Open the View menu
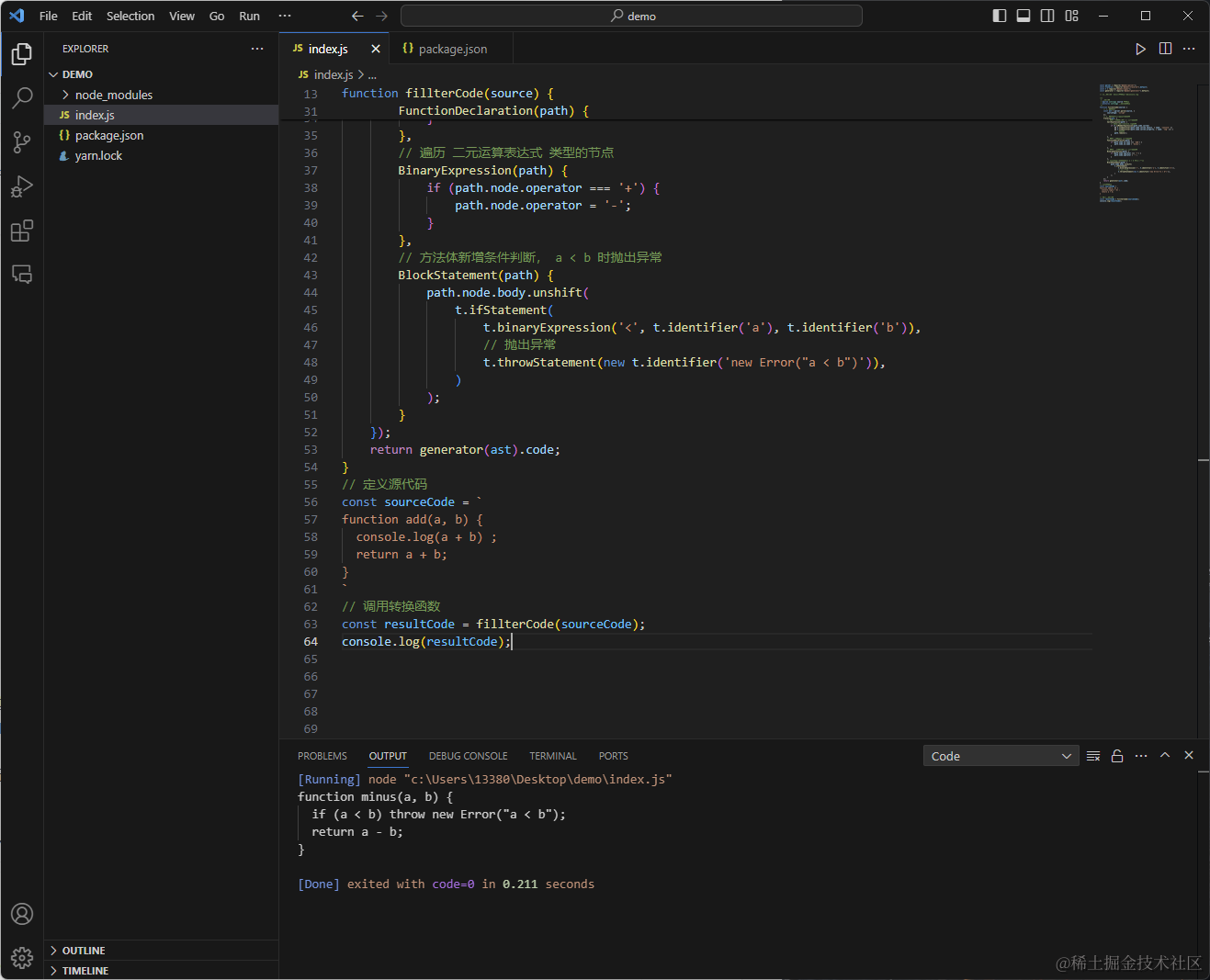This screenshot has height=980, width=1210. point(182,16)
